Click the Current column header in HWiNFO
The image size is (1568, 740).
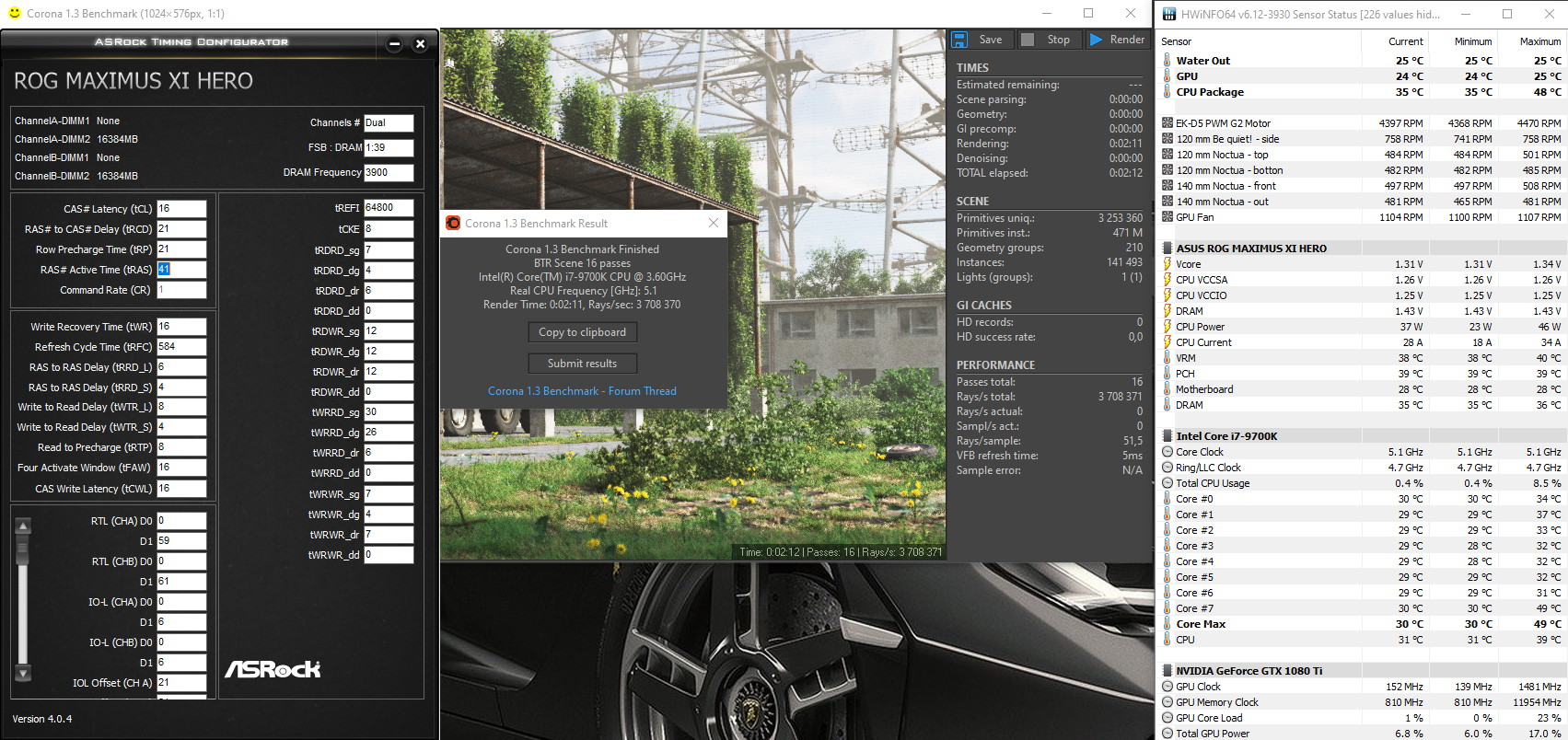[1405, 41]
